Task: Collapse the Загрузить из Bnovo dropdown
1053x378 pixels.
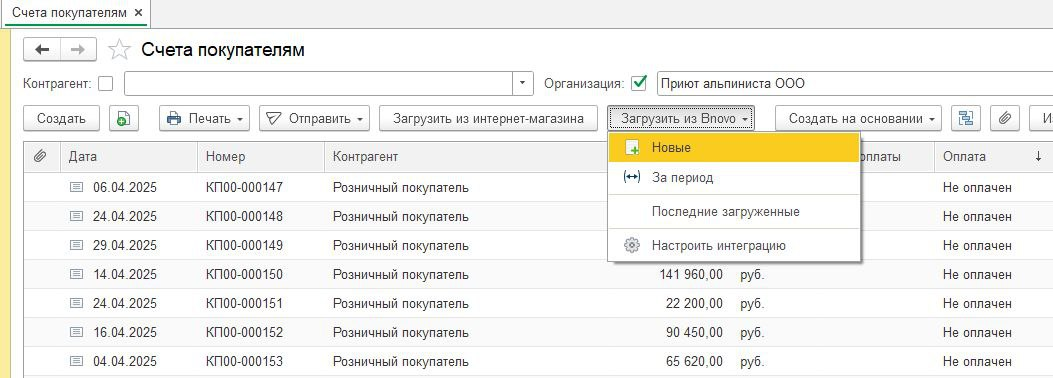Action: [x=682, y=118]
